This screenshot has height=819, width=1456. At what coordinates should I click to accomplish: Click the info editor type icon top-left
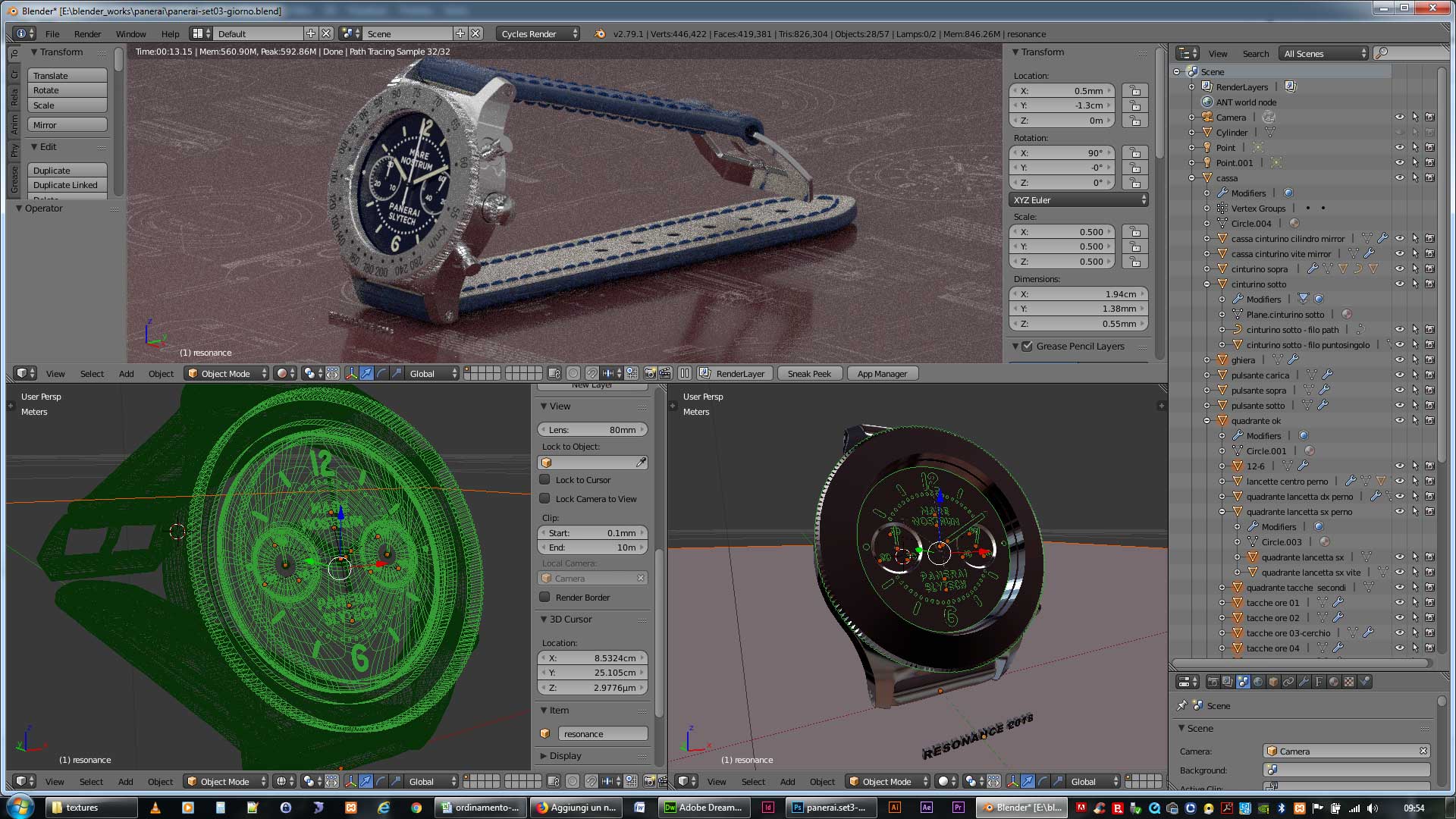[25, 33]
